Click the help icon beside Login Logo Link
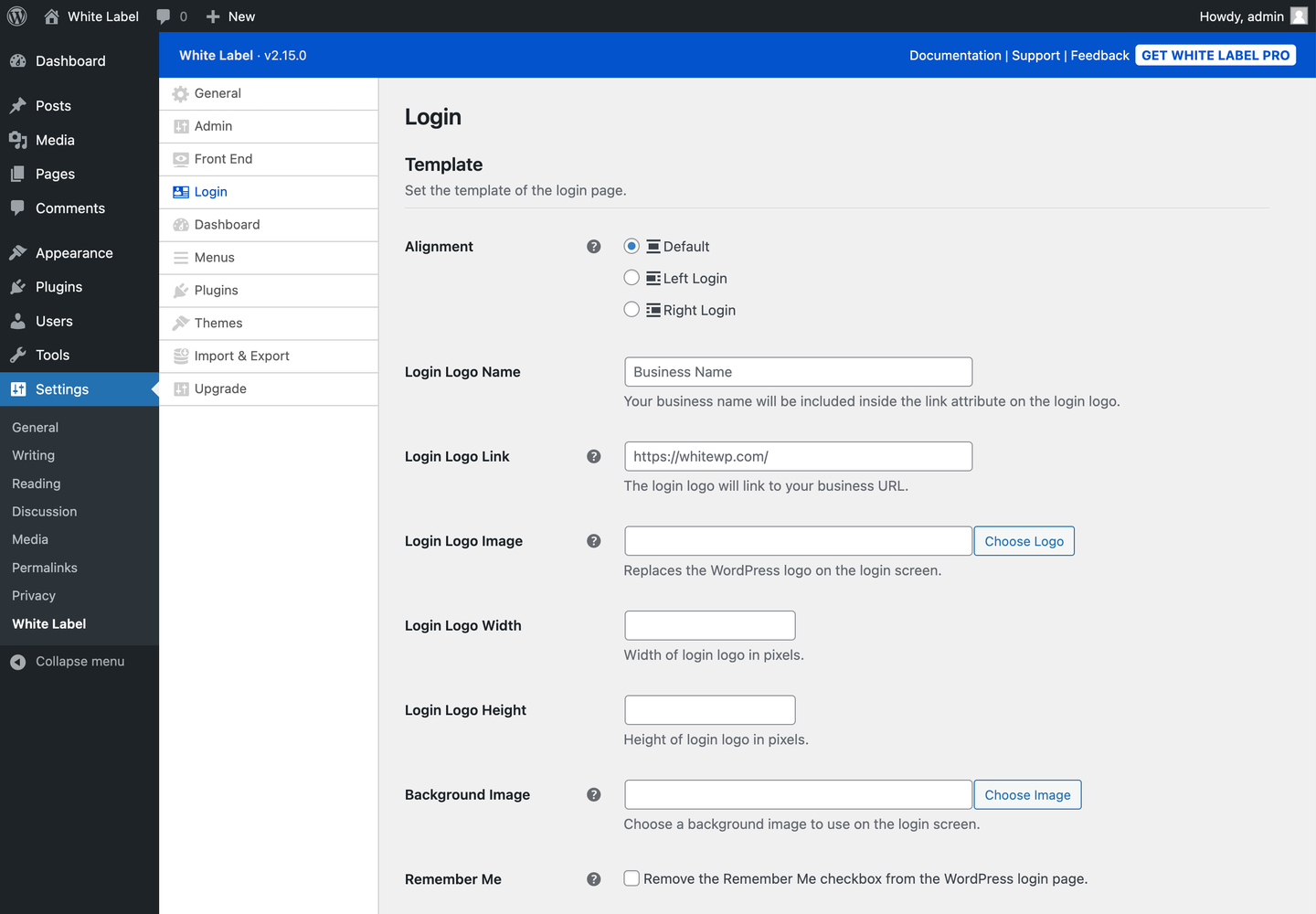The width and height of the screenshot is (1316, 914). [594, 456]
